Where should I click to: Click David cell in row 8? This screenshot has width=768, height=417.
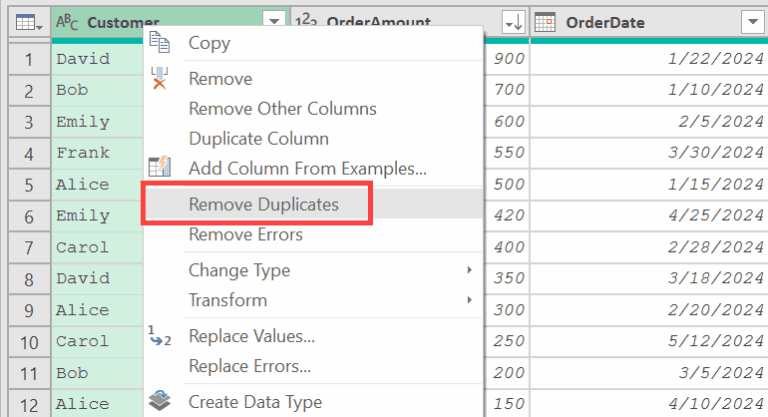pos(97,278)
